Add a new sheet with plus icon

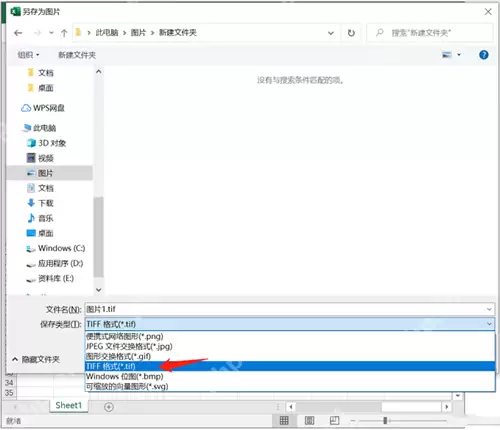coord(109,407)
